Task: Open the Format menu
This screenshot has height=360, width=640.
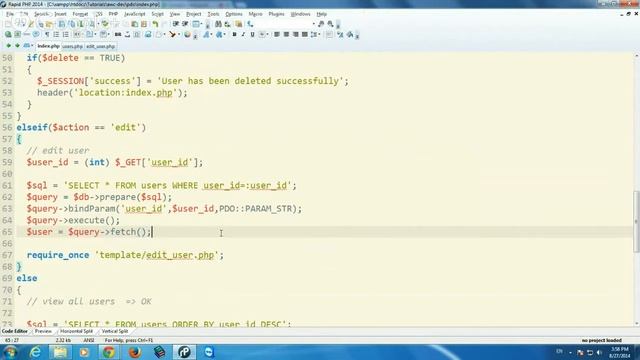Action: (x=80, y=14)
